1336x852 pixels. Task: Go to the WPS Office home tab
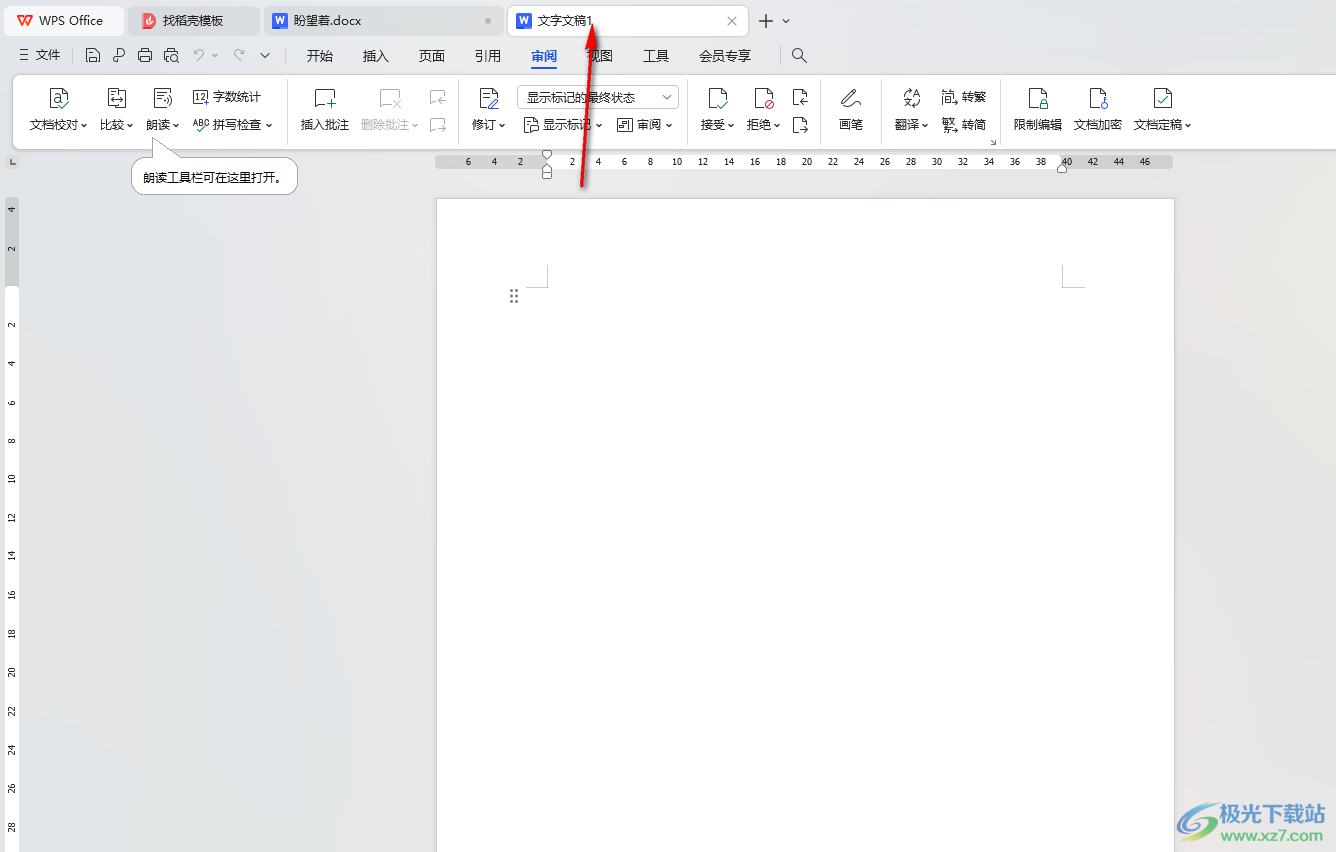click(63, 20)
